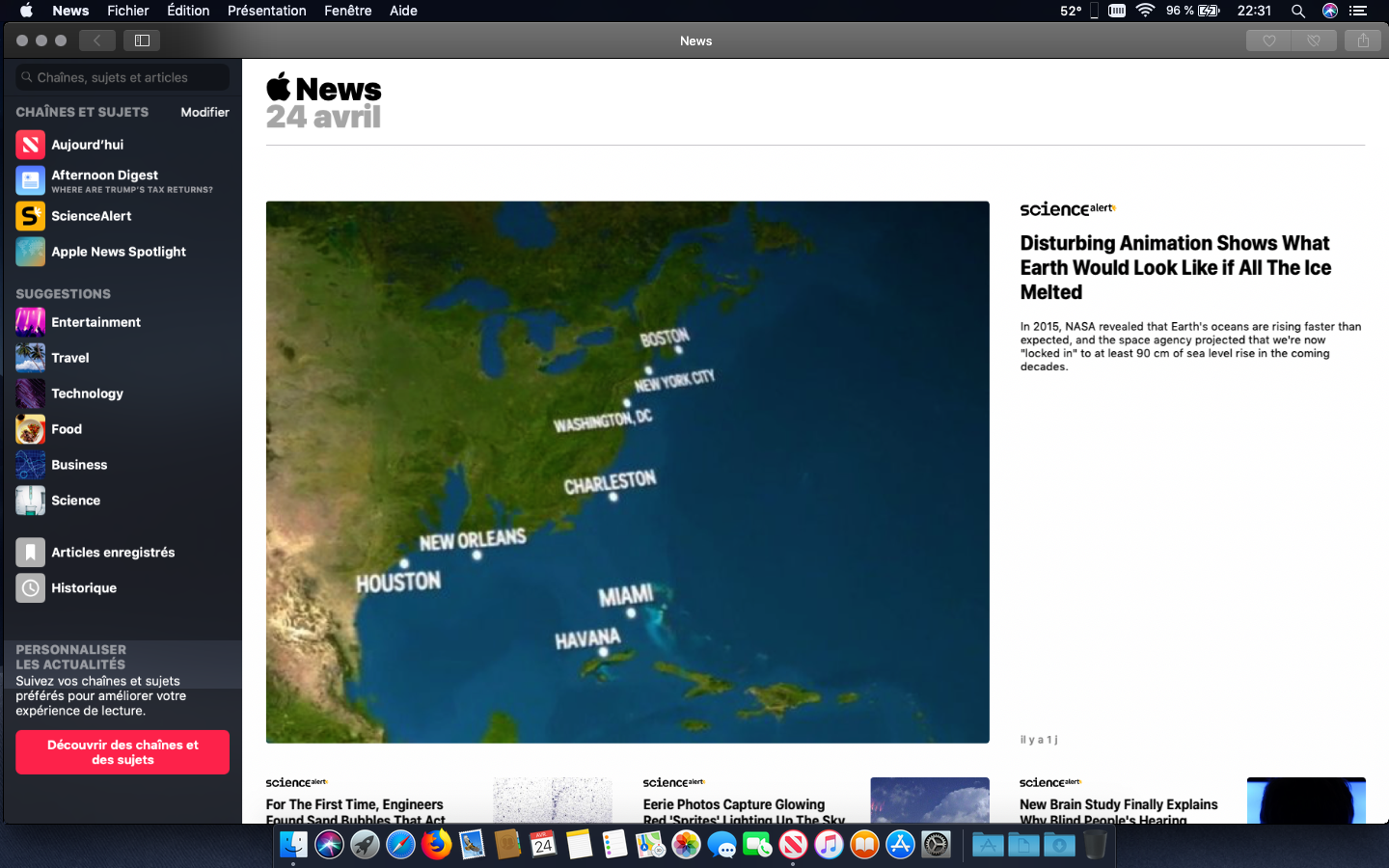The image size is (1389, 868).
Task: Open the Science suggestion icon
Action: tap(30, 501)
